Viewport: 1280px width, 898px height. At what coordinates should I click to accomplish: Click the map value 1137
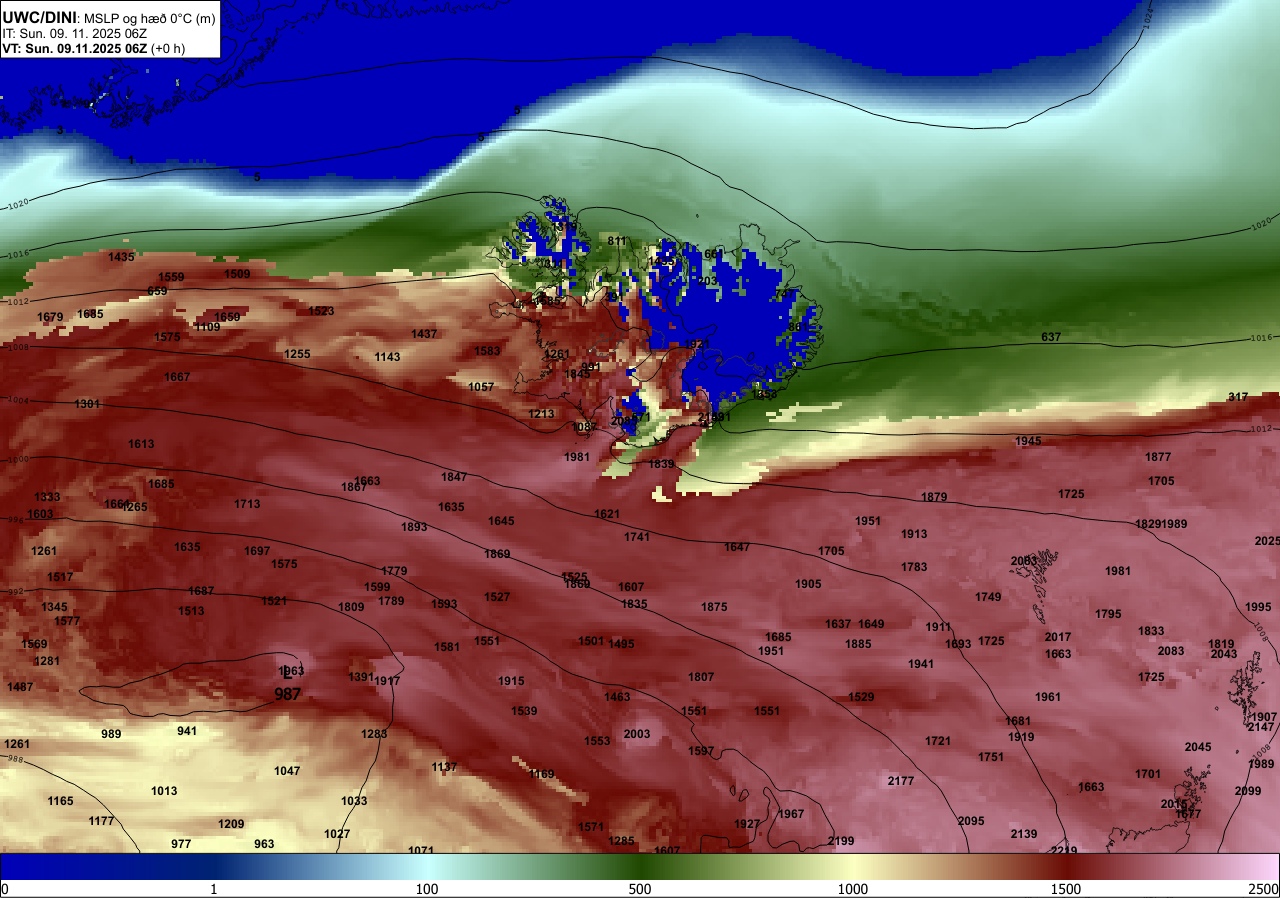[444, 767]
